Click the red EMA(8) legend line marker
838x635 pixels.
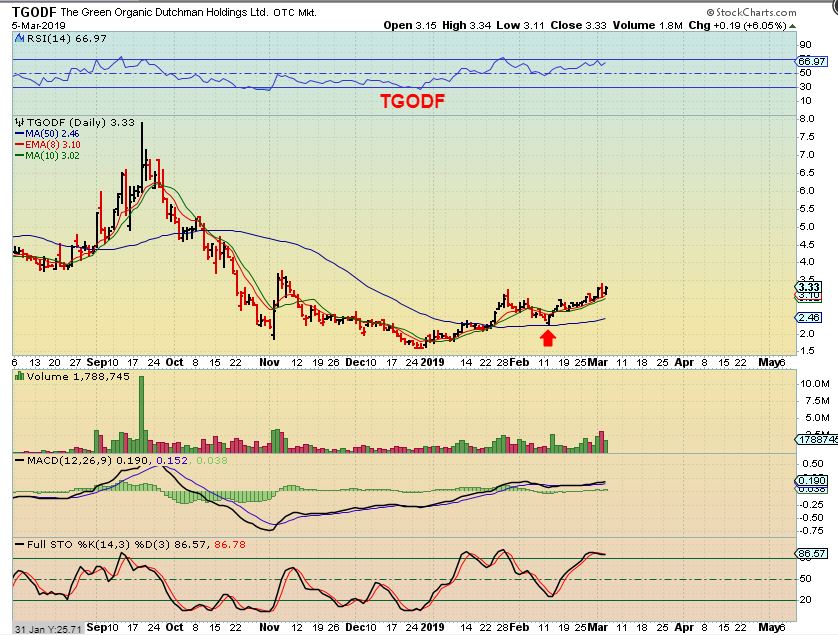tap(20, 145)
